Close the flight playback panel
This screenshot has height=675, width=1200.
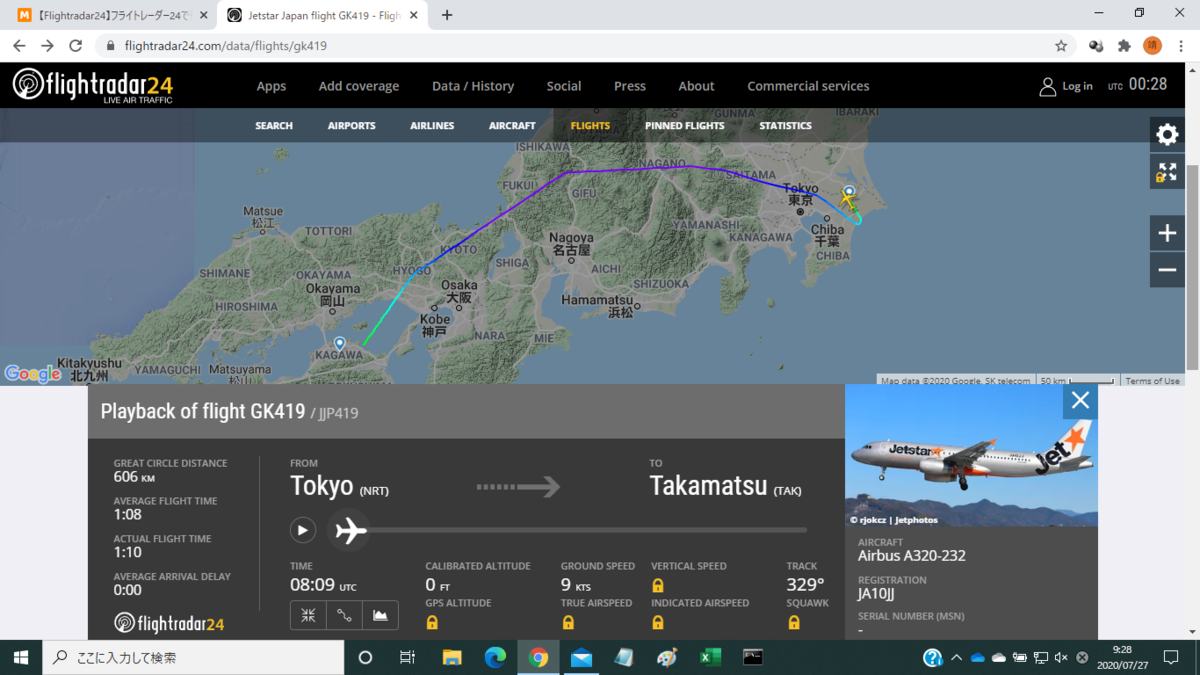coord(1080,401)
